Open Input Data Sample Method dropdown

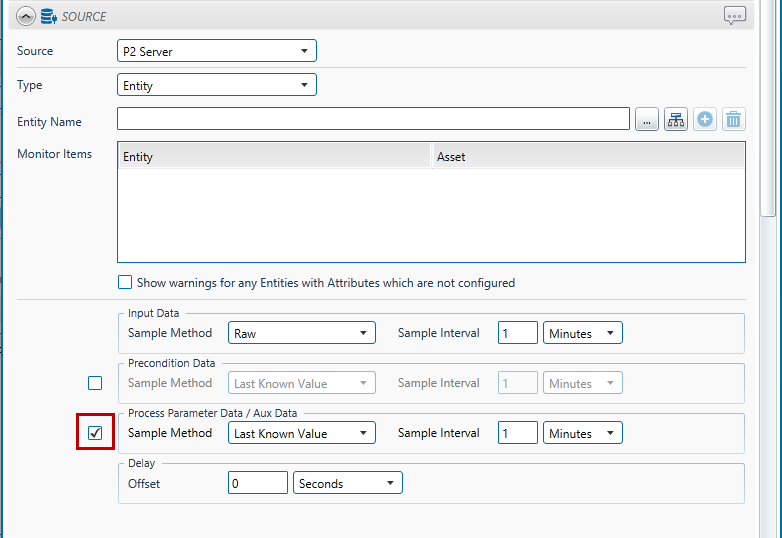(x=302, y=333)
